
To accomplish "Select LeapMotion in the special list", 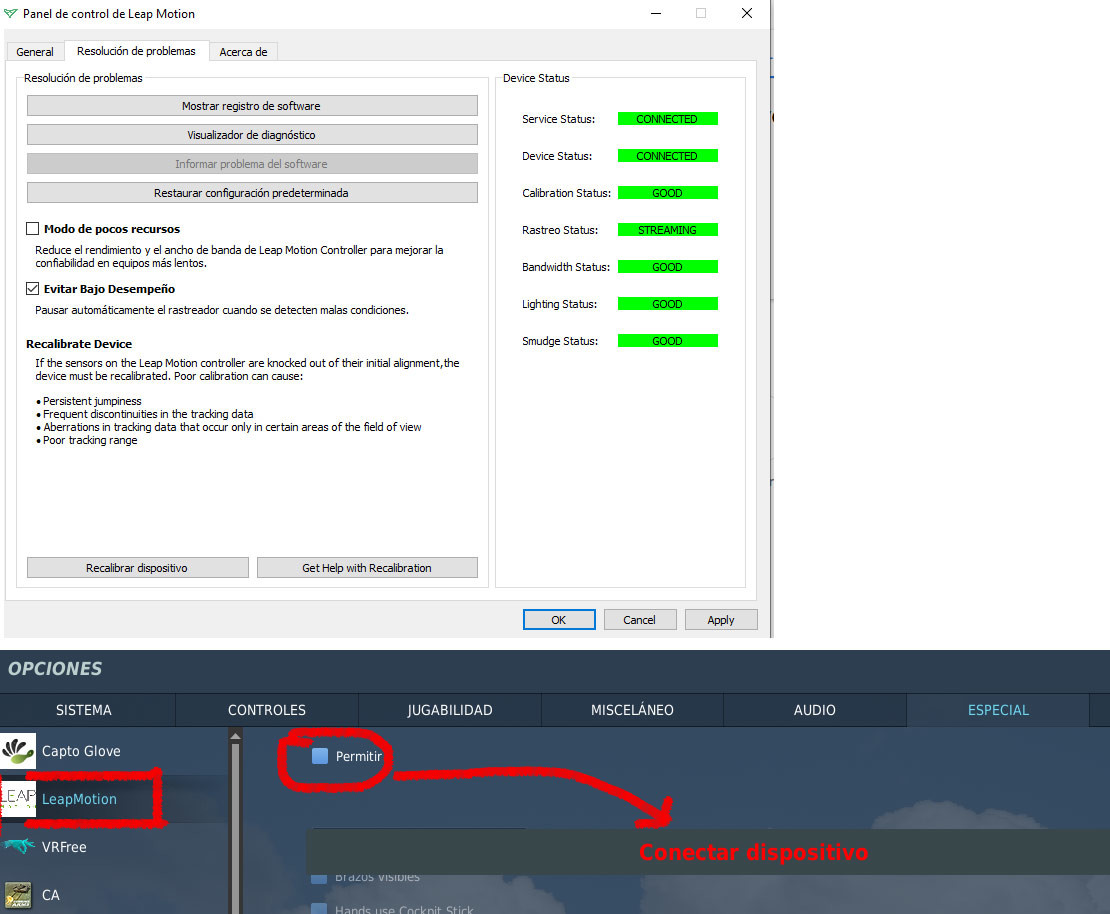I will click(113, 799).
